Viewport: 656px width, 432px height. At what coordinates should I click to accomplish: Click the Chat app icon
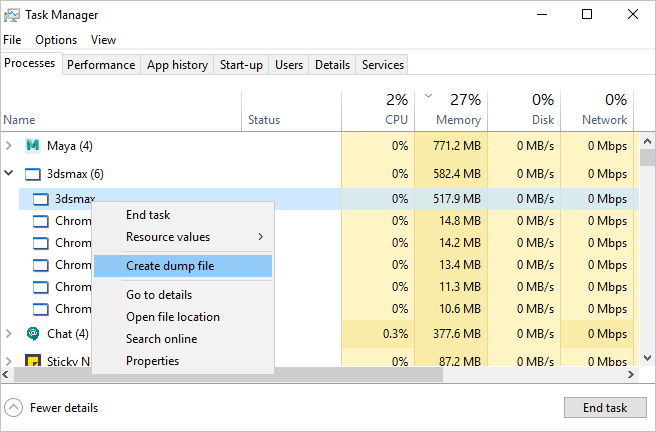coord(33,334)
